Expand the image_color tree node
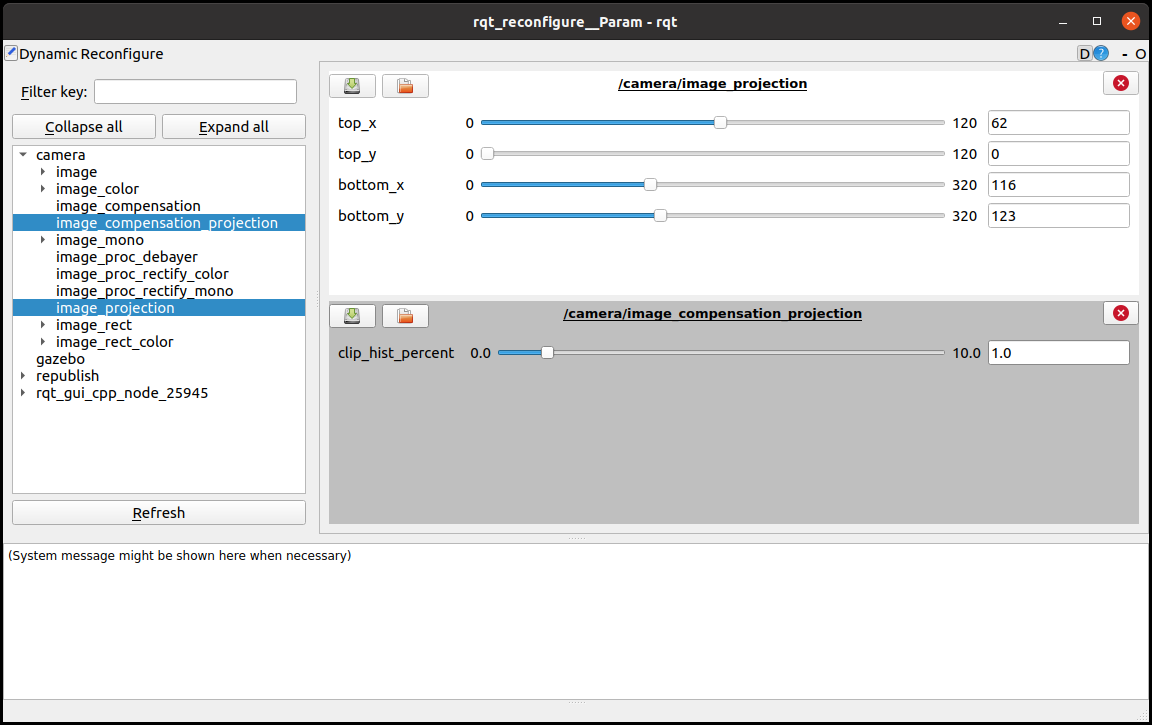The image size is (1152, 725). 43,189
